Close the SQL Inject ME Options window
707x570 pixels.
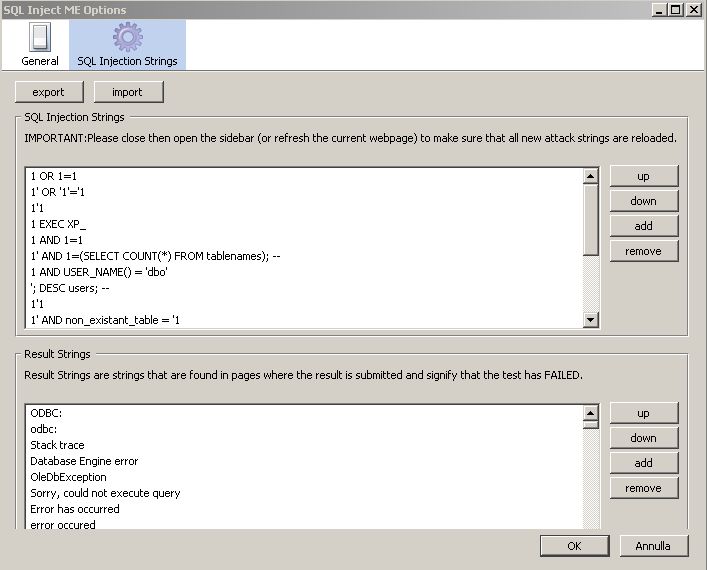click(694, 9)
